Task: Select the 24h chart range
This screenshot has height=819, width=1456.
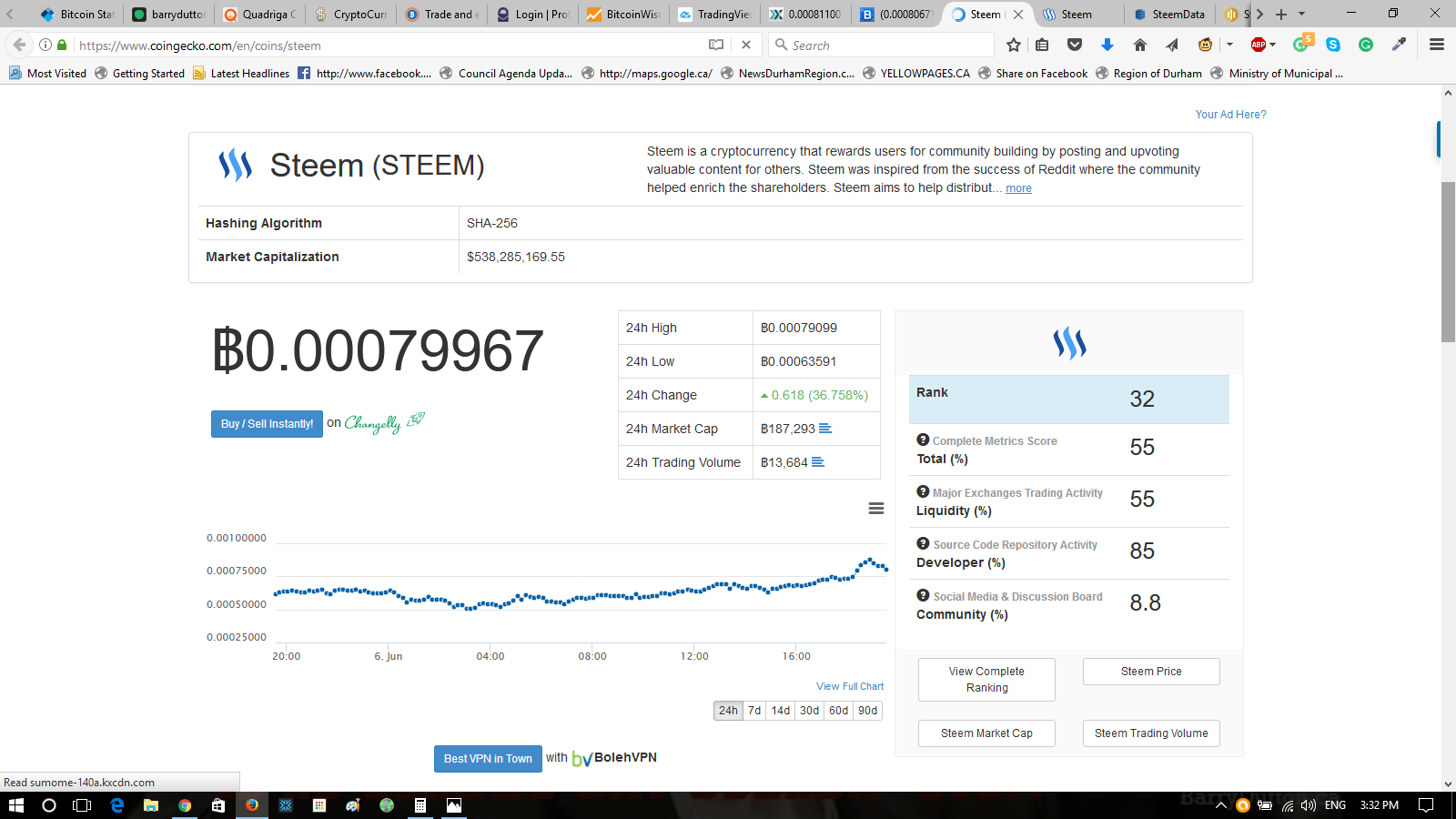Action: point(729,711)
